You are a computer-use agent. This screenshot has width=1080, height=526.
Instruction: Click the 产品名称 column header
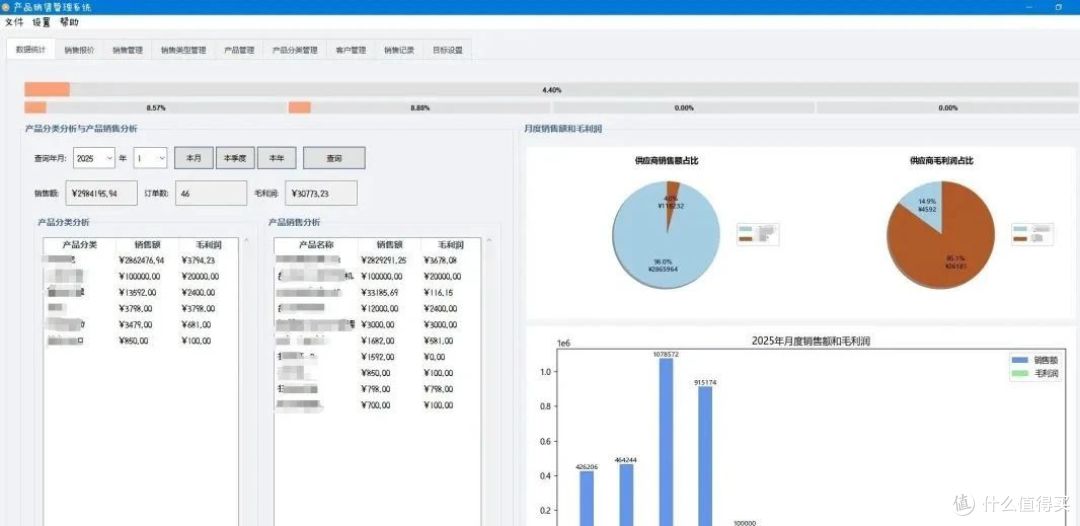point(316,244)
